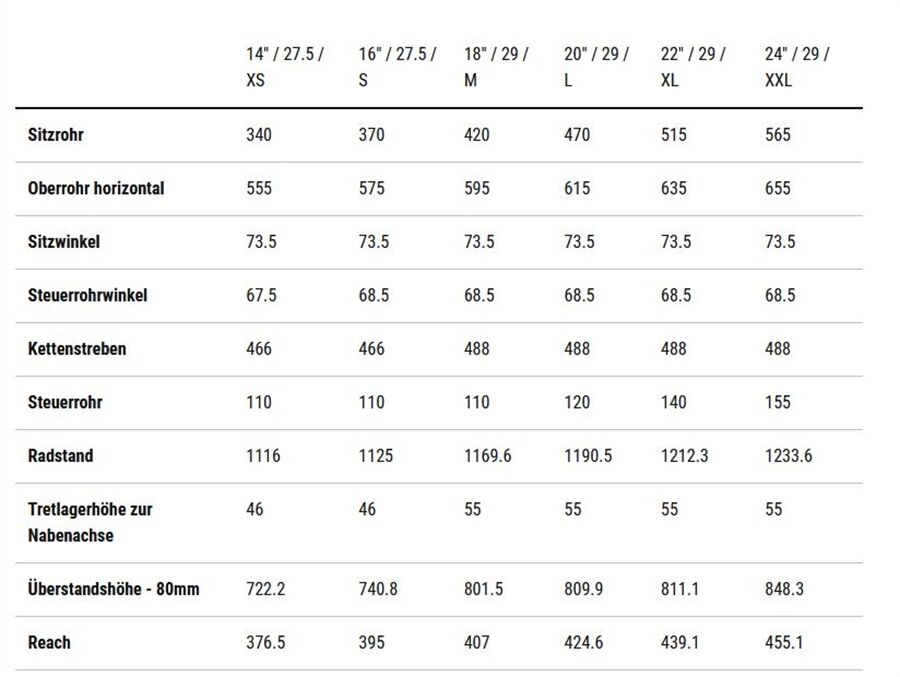
Task: Click the 14" / 27.5 / XS column header
Action: point(285,67)
